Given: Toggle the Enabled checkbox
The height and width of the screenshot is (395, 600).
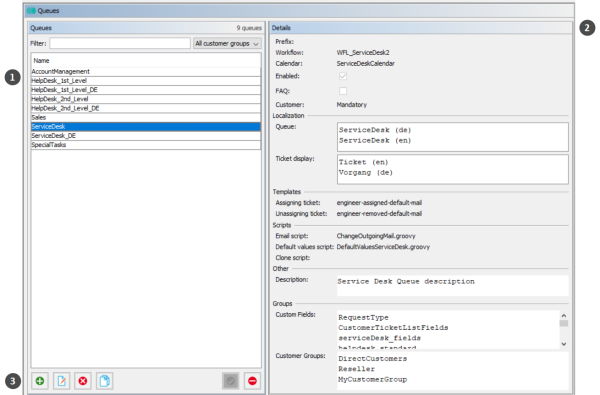Looking at the screenshot, I should pos(343,76).
